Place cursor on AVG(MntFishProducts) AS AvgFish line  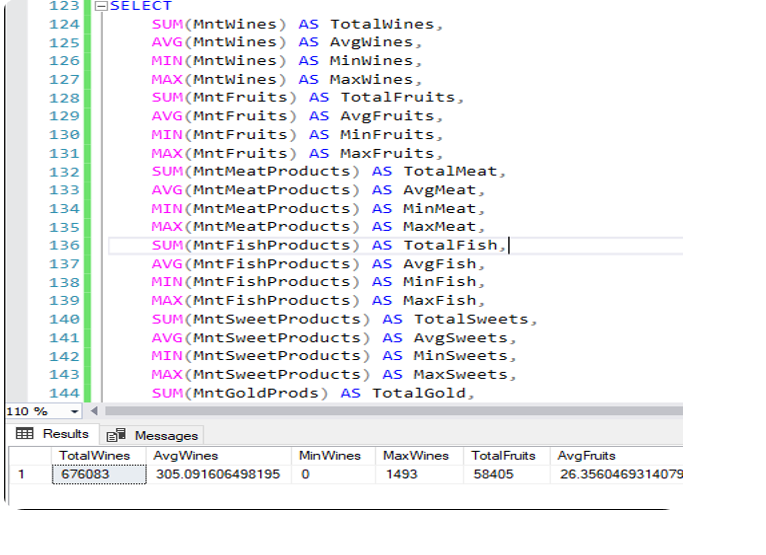point(318,264)
